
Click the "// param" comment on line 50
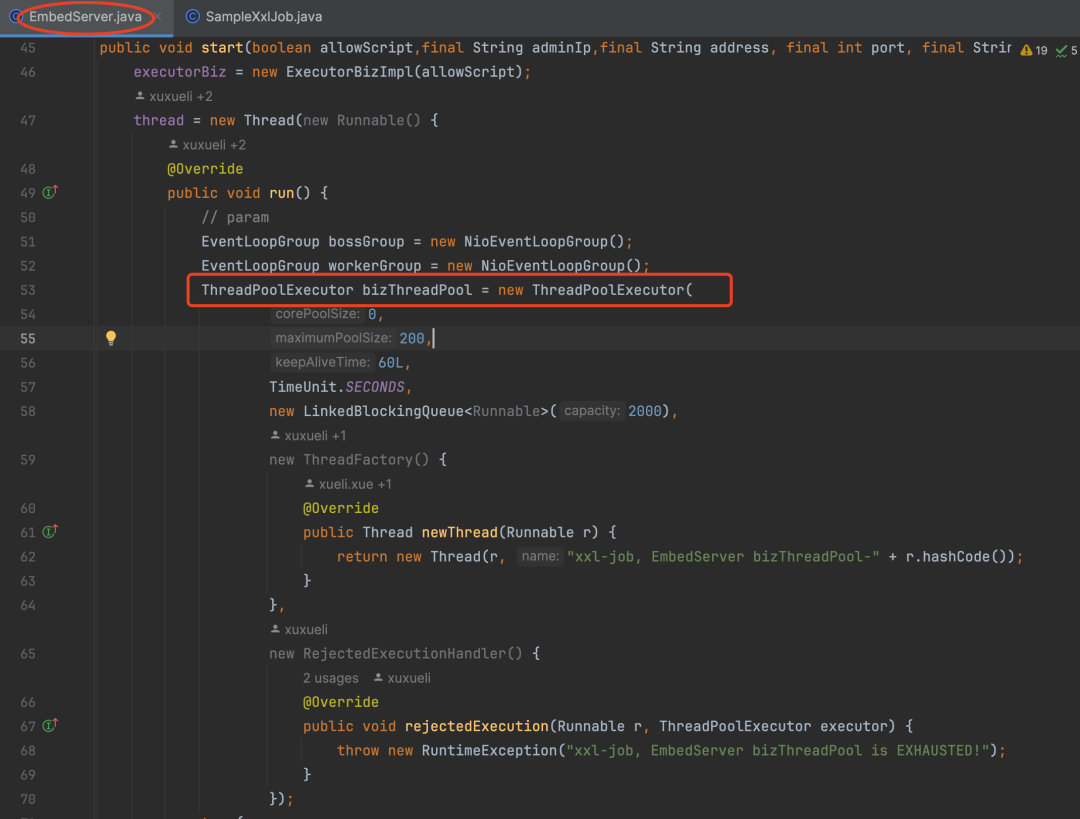click(235, 218)
